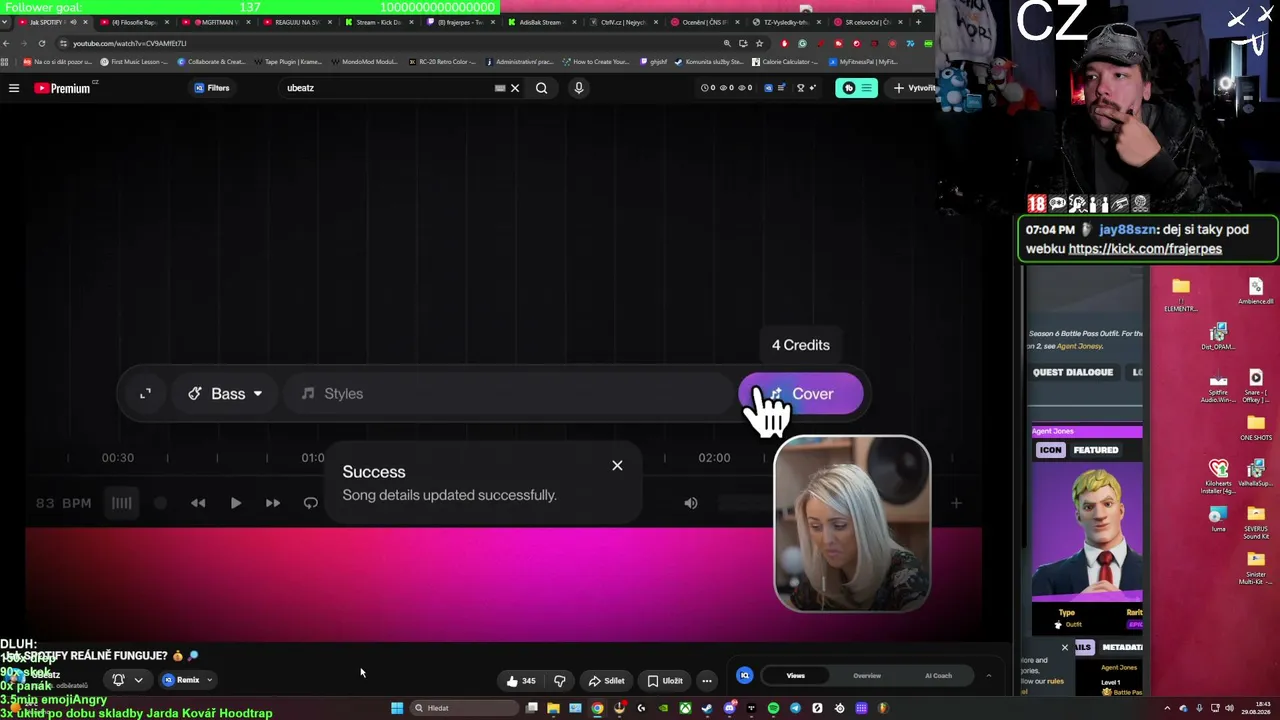Go to YouTube Premium home logo
The height and width of the screenshot is (720, 1280).
click(63, 88)
